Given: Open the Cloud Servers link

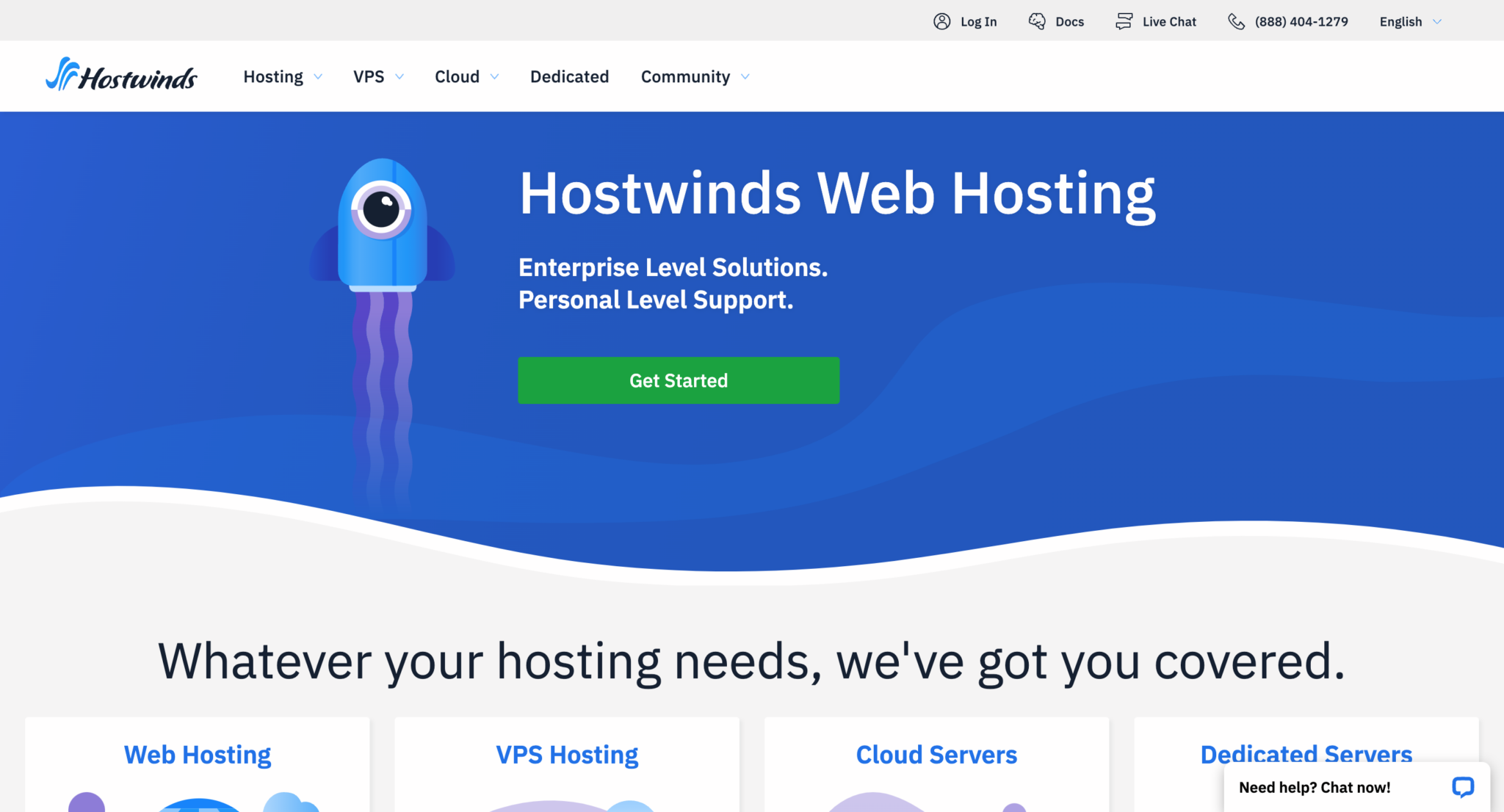Looking at the screenshot, I should pos(936,754).
